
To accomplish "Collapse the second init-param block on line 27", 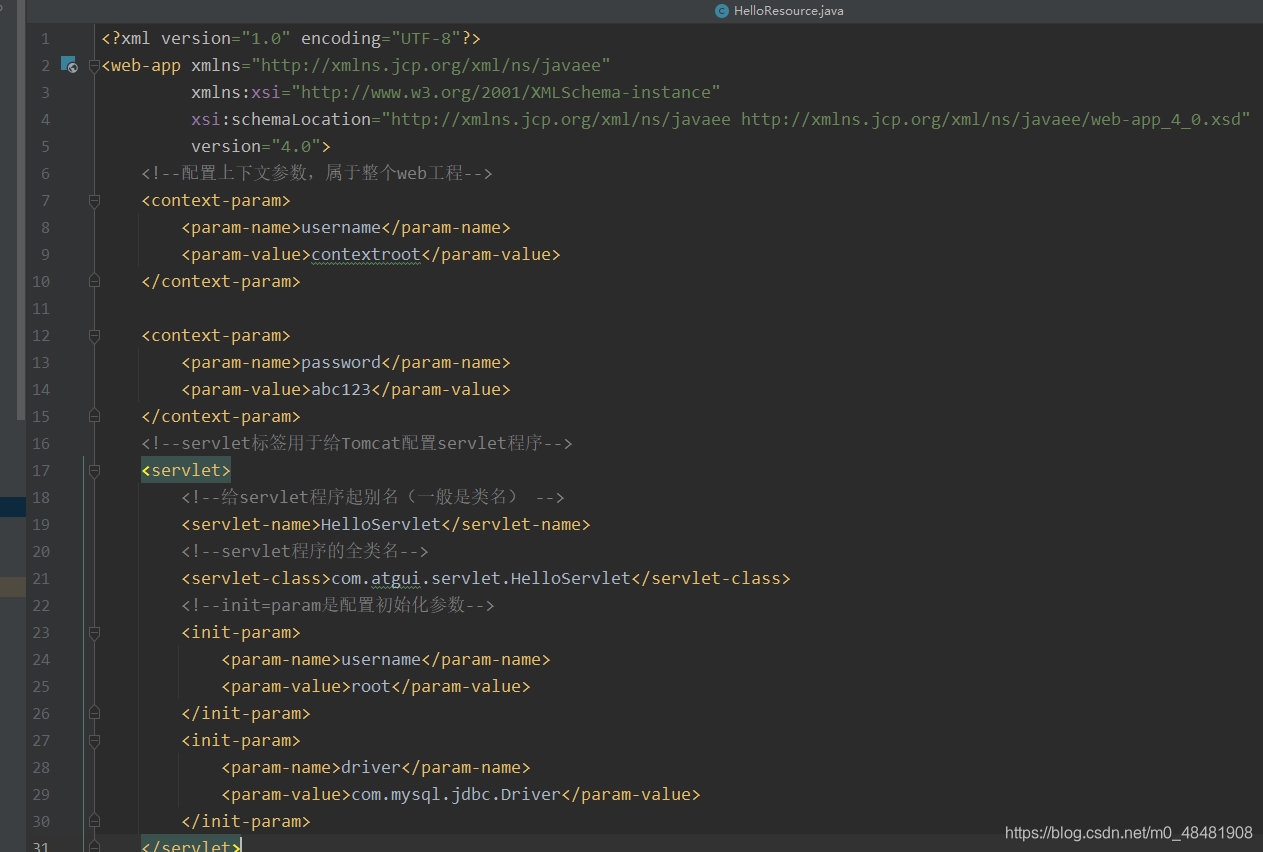I will (x=94, y=741).
